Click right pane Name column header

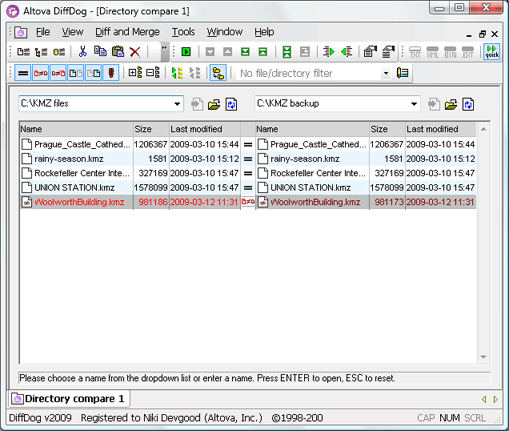click(313, 129)
